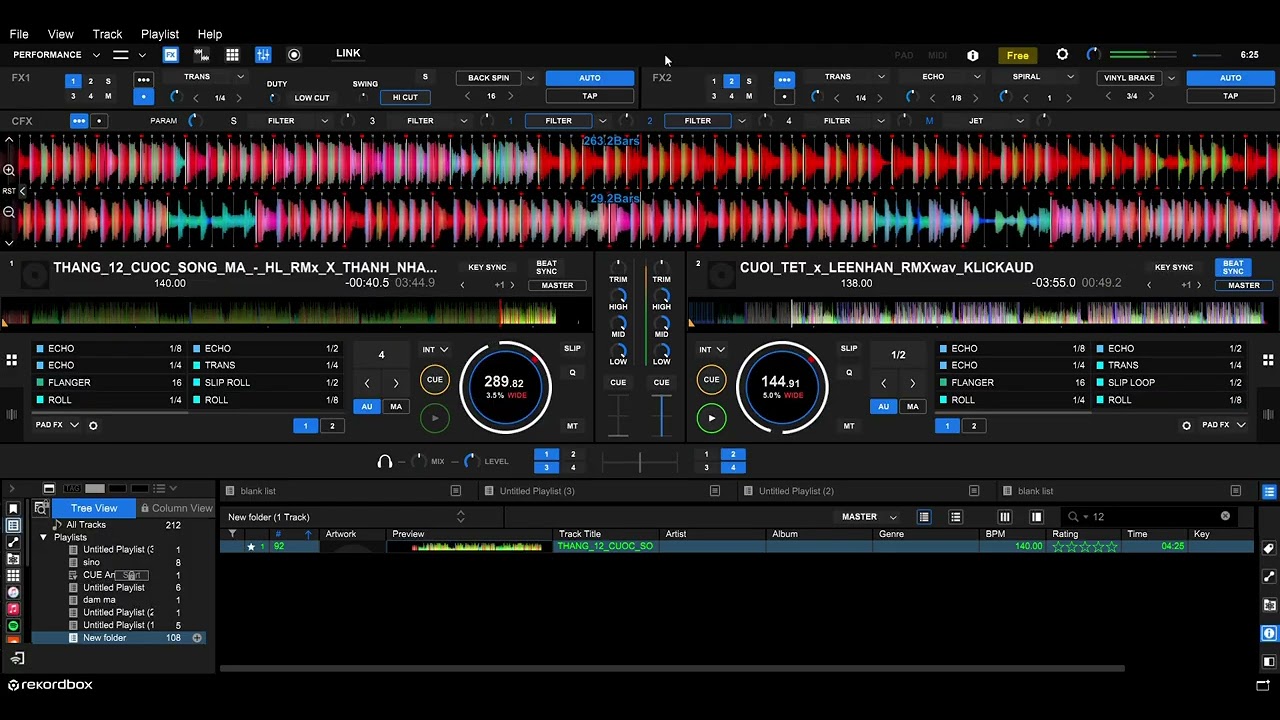This screenshot has height=720, width=1280.
Task: Assign FX1 to deck 2
Action: coord(90,81)
